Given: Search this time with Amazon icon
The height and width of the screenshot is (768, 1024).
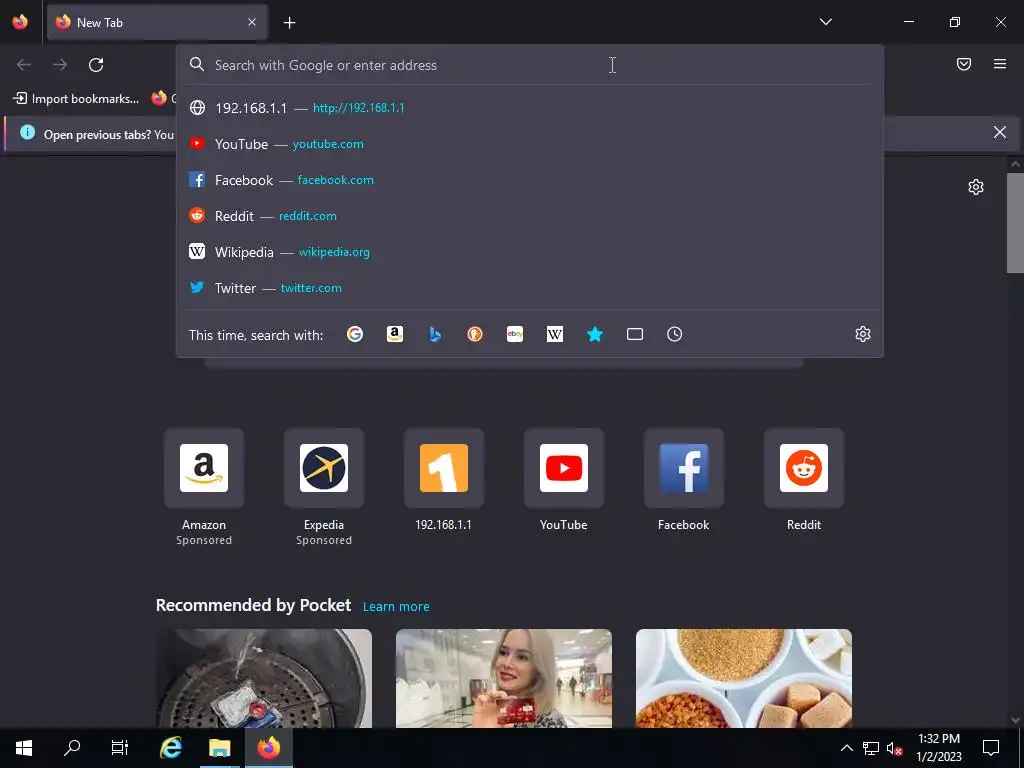Looking at the screenshot, I should pos(394,334).
